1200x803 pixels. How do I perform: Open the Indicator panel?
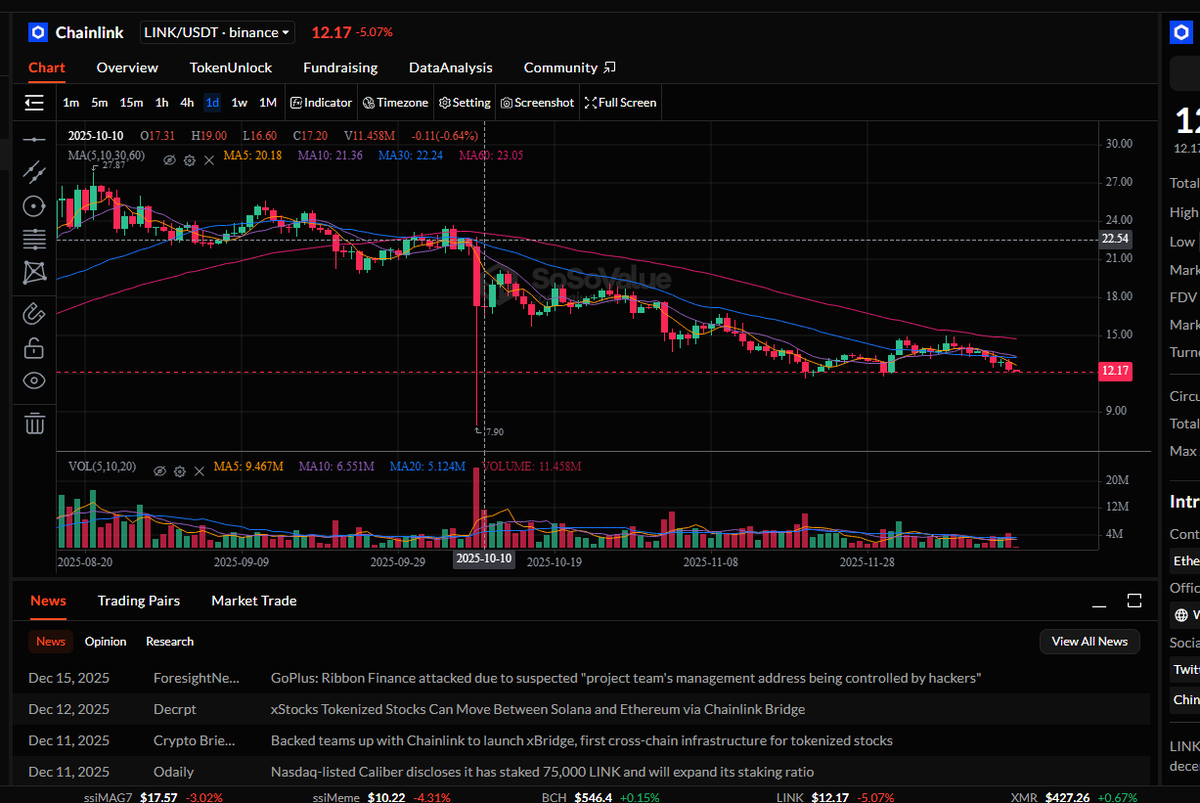click(x=320, y=102)
